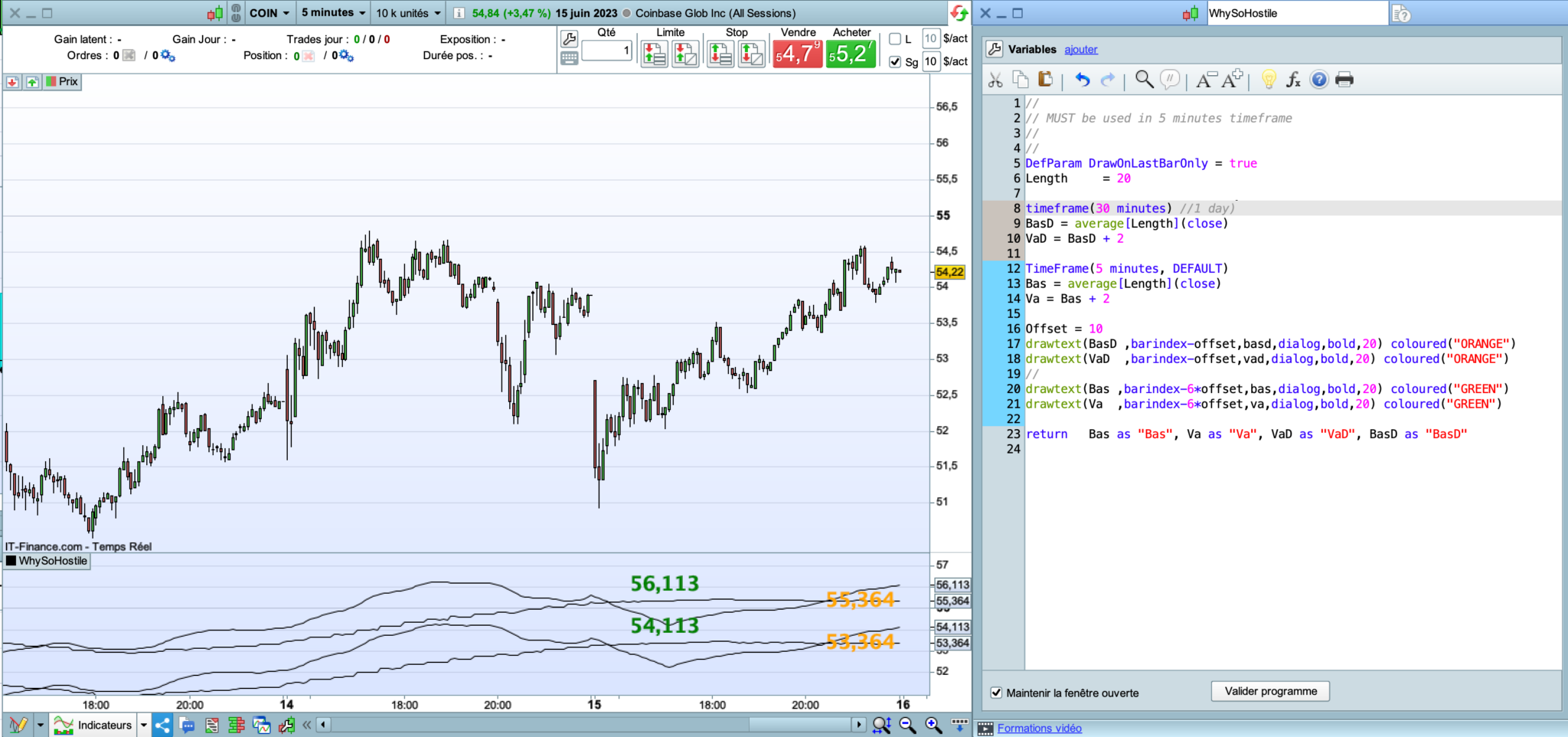This screenshot has width=1568, height=737.
Task: Click the keyboard icon under the wrench
Action: 569,58
